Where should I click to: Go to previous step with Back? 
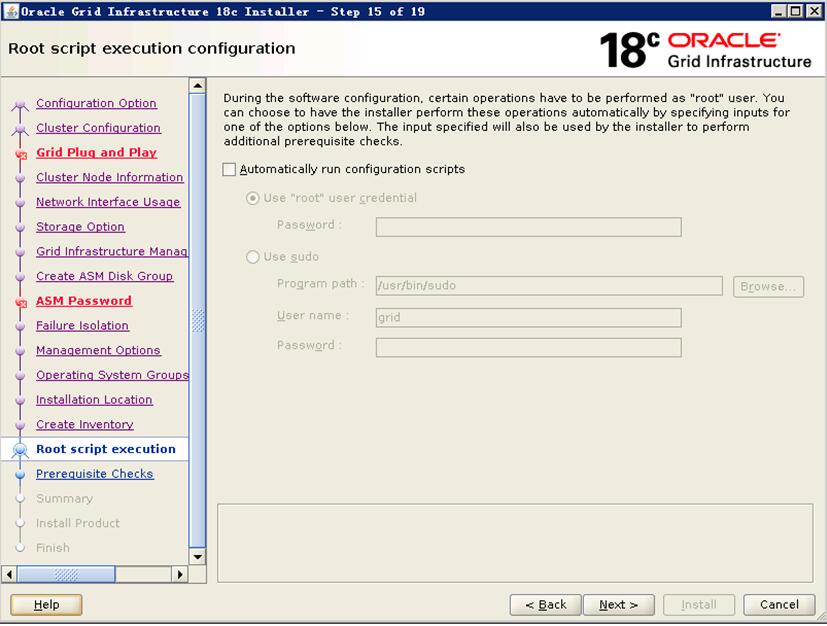pyautogui.click(x=545, y=605)
